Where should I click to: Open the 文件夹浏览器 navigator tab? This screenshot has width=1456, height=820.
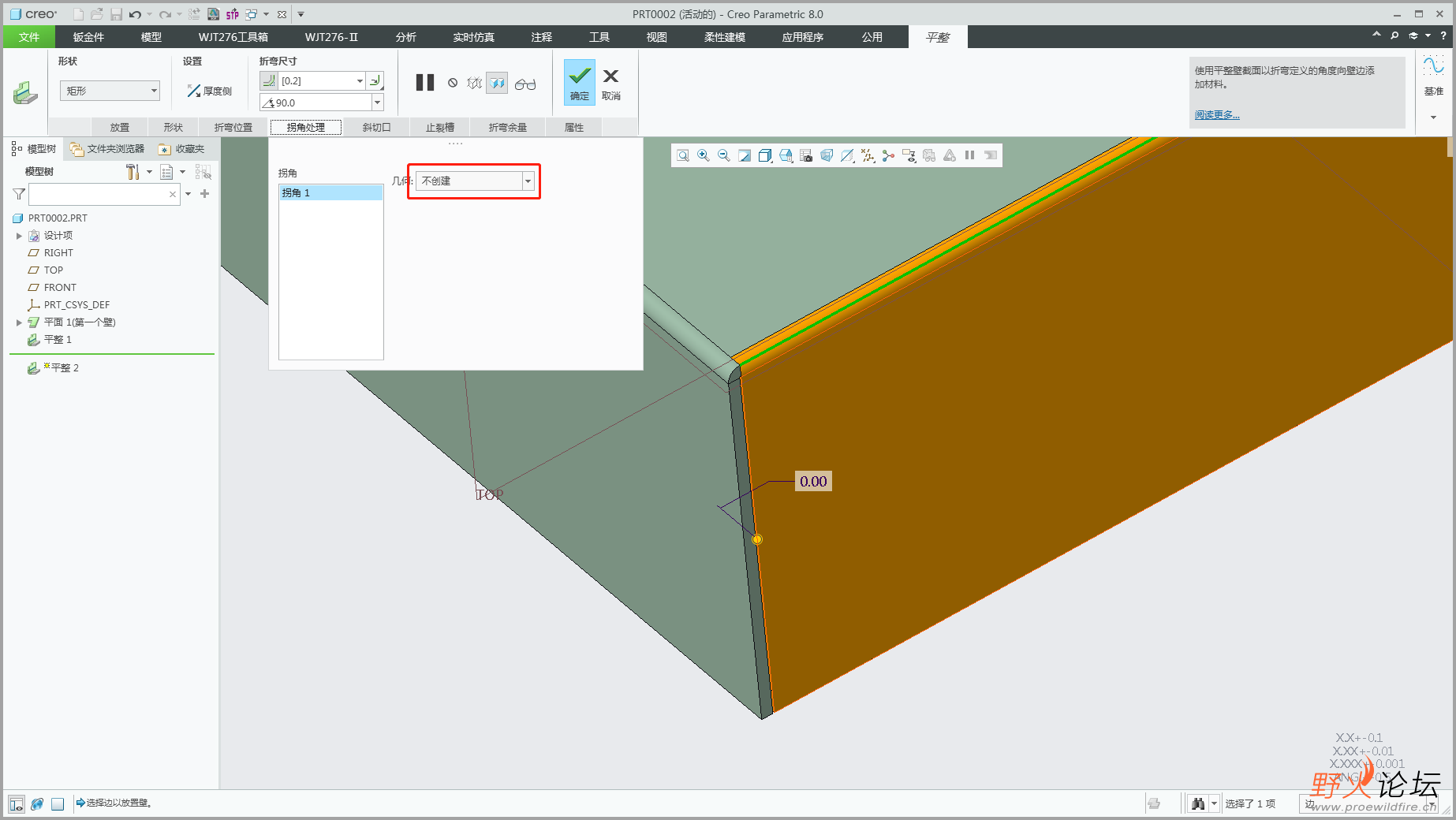point(107,149)
